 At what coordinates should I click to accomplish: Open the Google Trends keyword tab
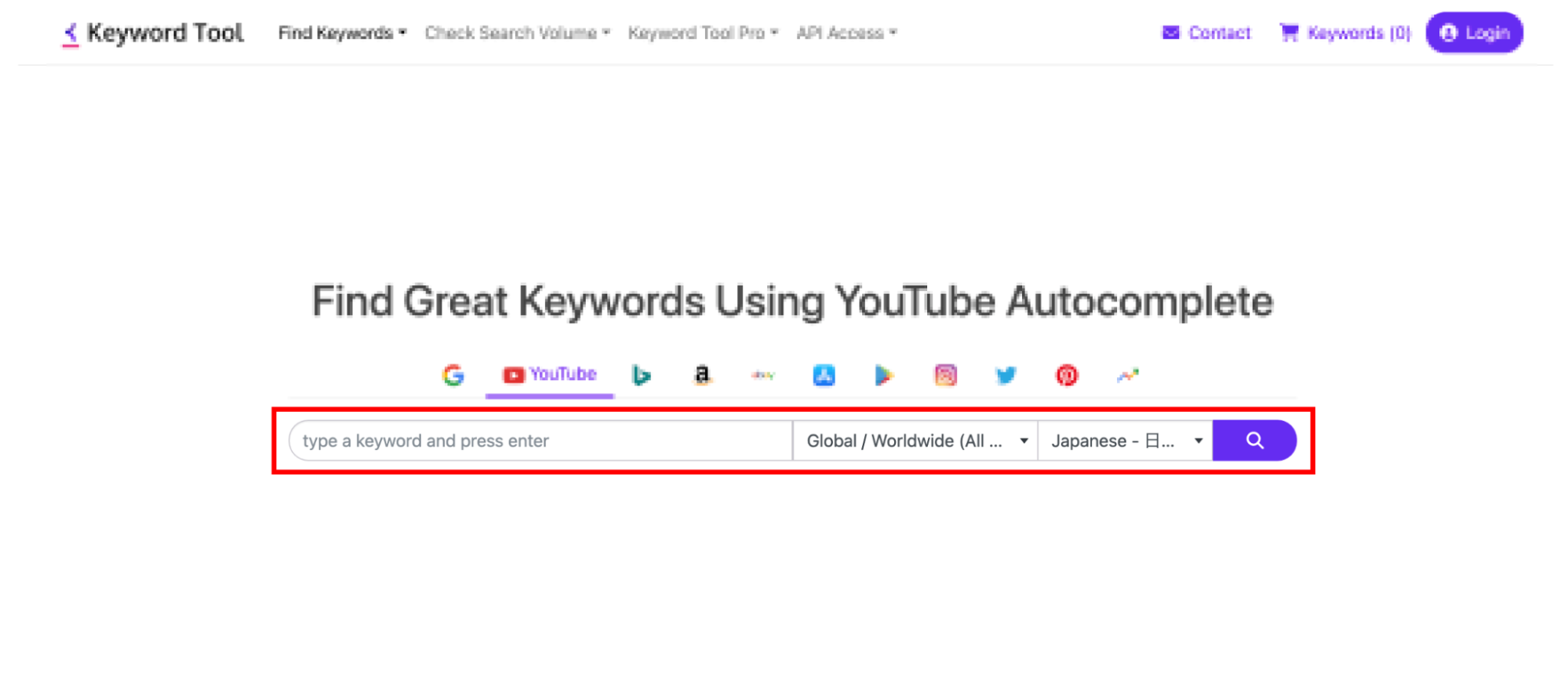[x=1127, y=376]
